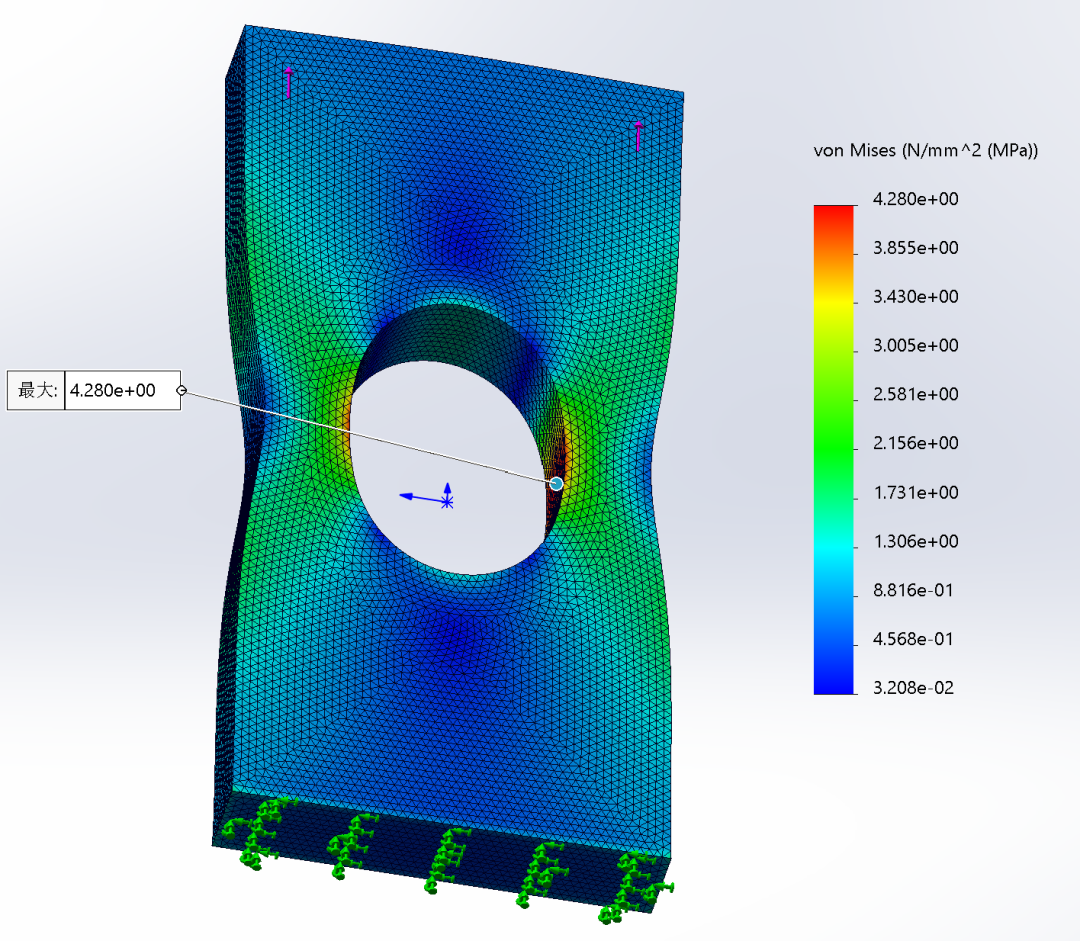The width and height of the screenshot is (1080, 941).
Task: Click the 最大: callout label
Action: pos(37,391)
